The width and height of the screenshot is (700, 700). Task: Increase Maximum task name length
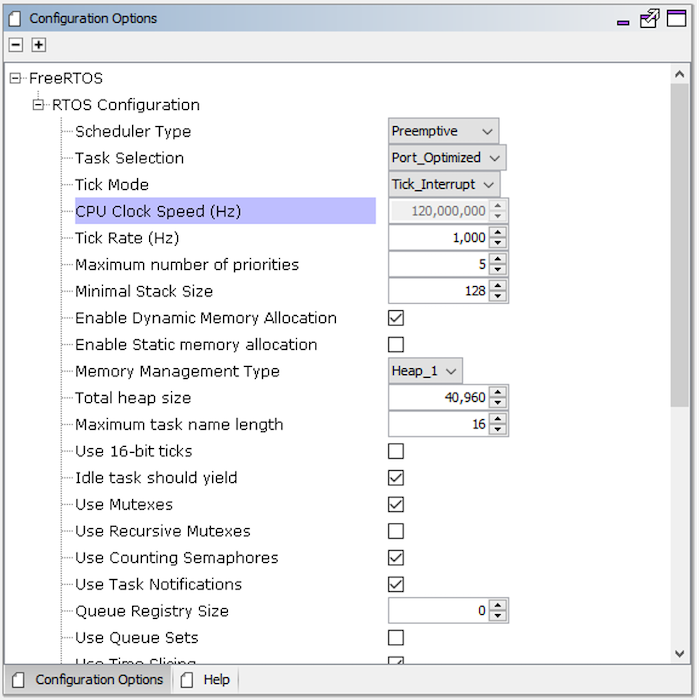click(497, 419)
